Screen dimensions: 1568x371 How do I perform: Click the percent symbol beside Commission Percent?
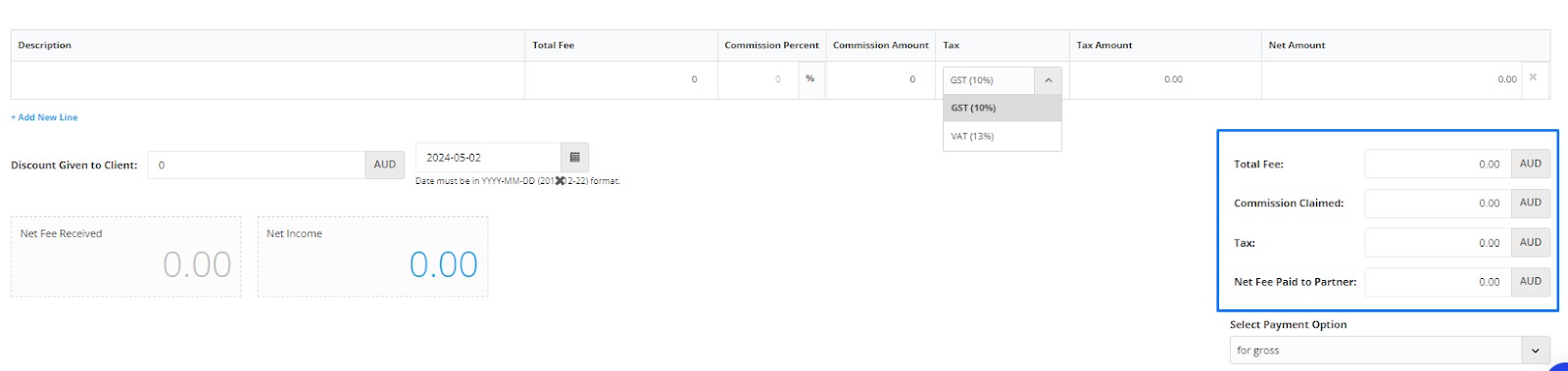tap(809, 78)
